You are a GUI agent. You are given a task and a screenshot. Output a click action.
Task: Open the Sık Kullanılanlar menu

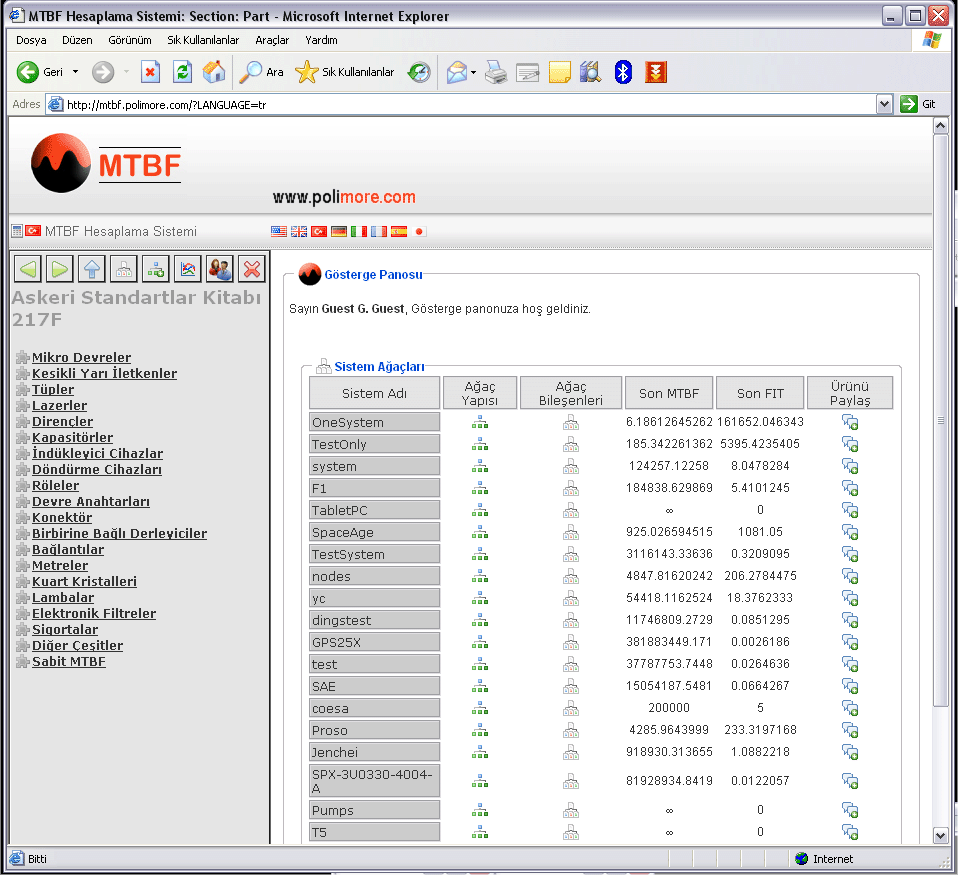(203, 40)
